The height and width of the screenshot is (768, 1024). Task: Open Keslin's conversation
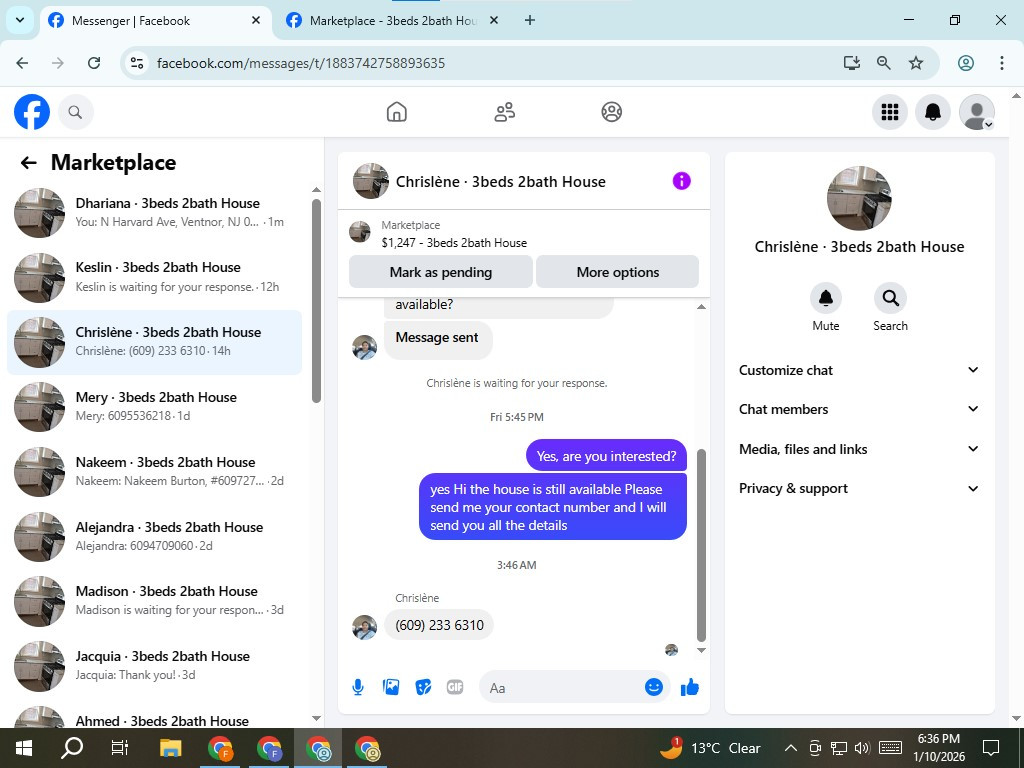click(154, 277)
